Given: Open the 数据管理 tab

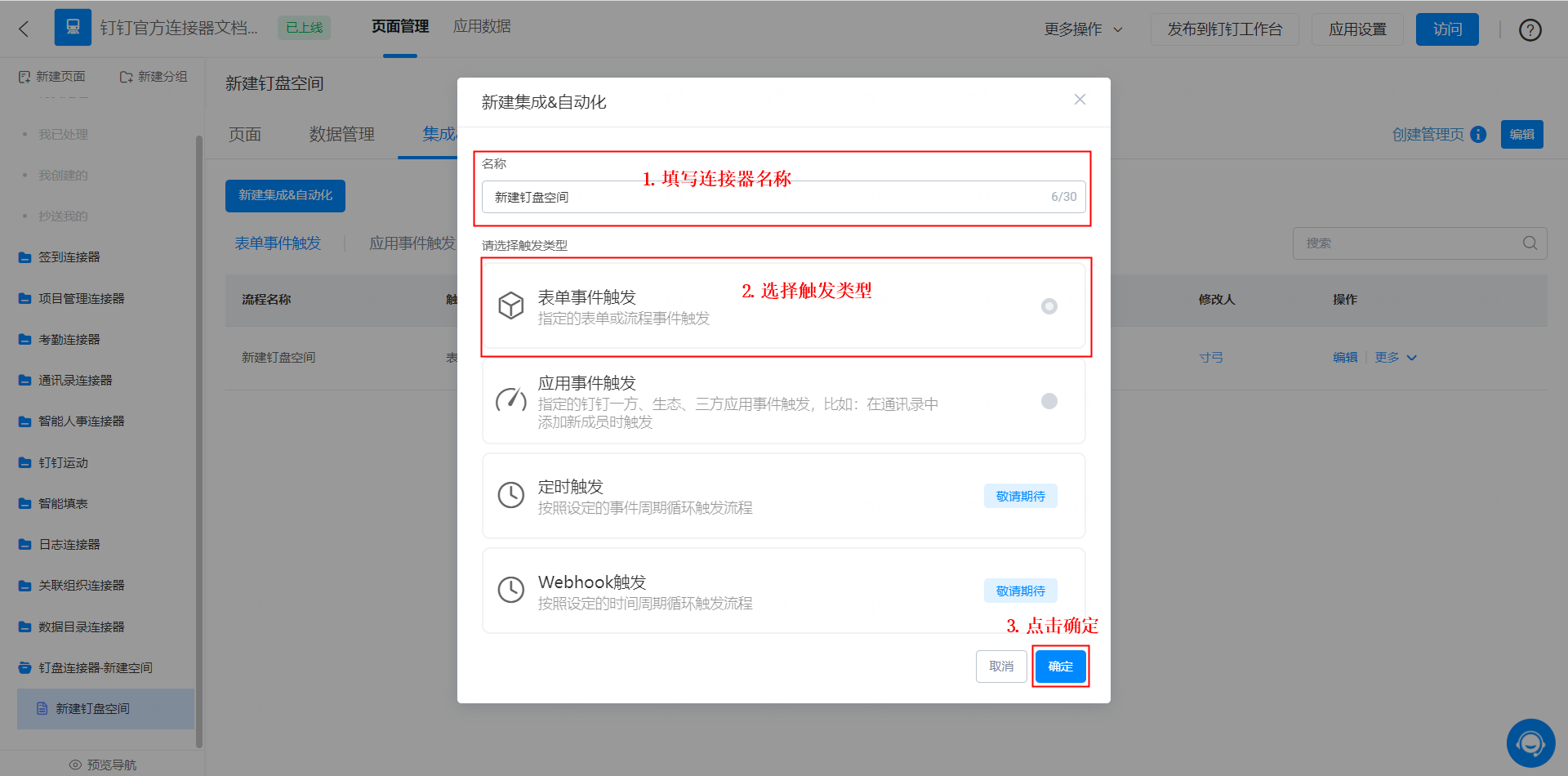Looking at the screenshot, I should 342,135.
